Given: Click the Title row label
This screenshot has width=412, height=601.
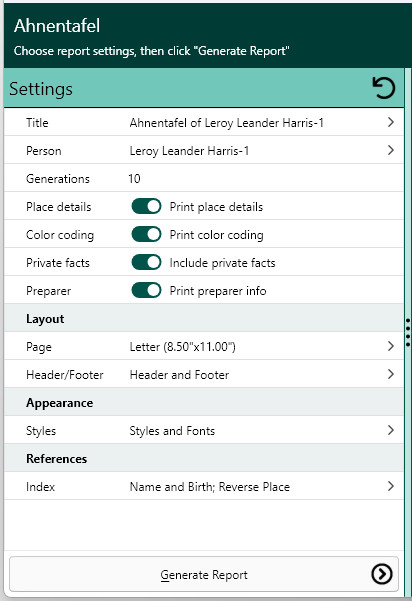Looking at the screenshot, I should click(37, 123).
